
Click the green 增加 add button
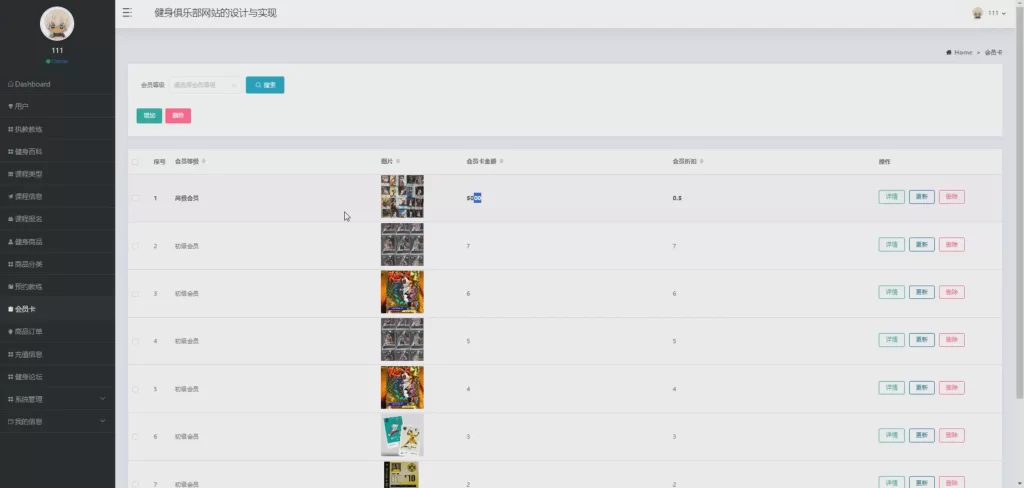(149, 116)
